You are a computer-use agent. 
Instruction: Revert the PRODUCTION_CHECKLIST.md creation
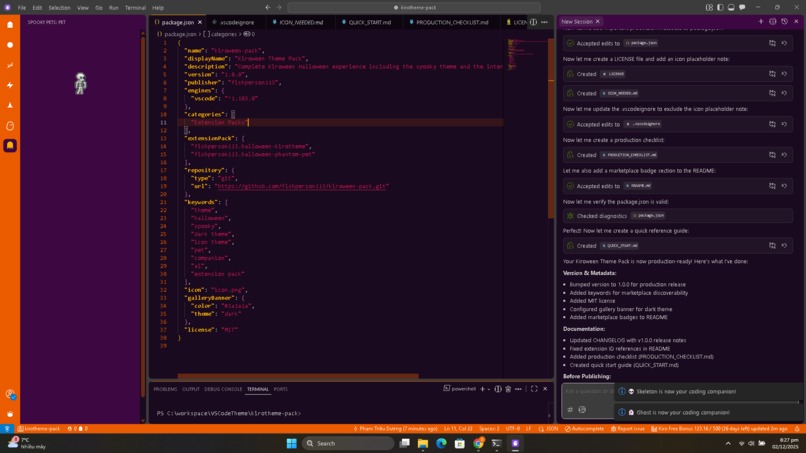[x=784, y=155]
